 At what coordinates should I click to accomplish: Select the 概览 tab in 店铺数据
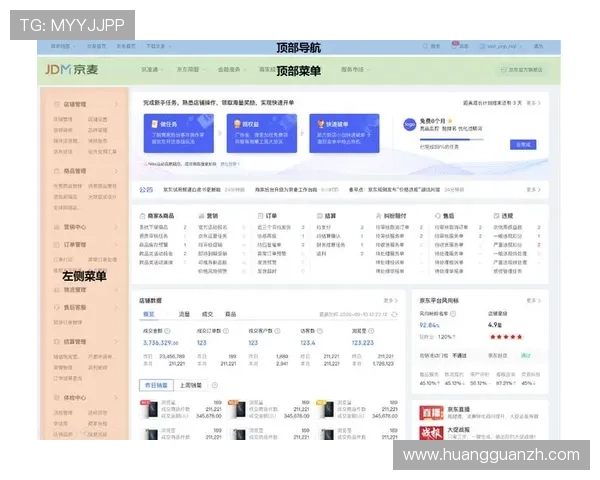(149, 314)
